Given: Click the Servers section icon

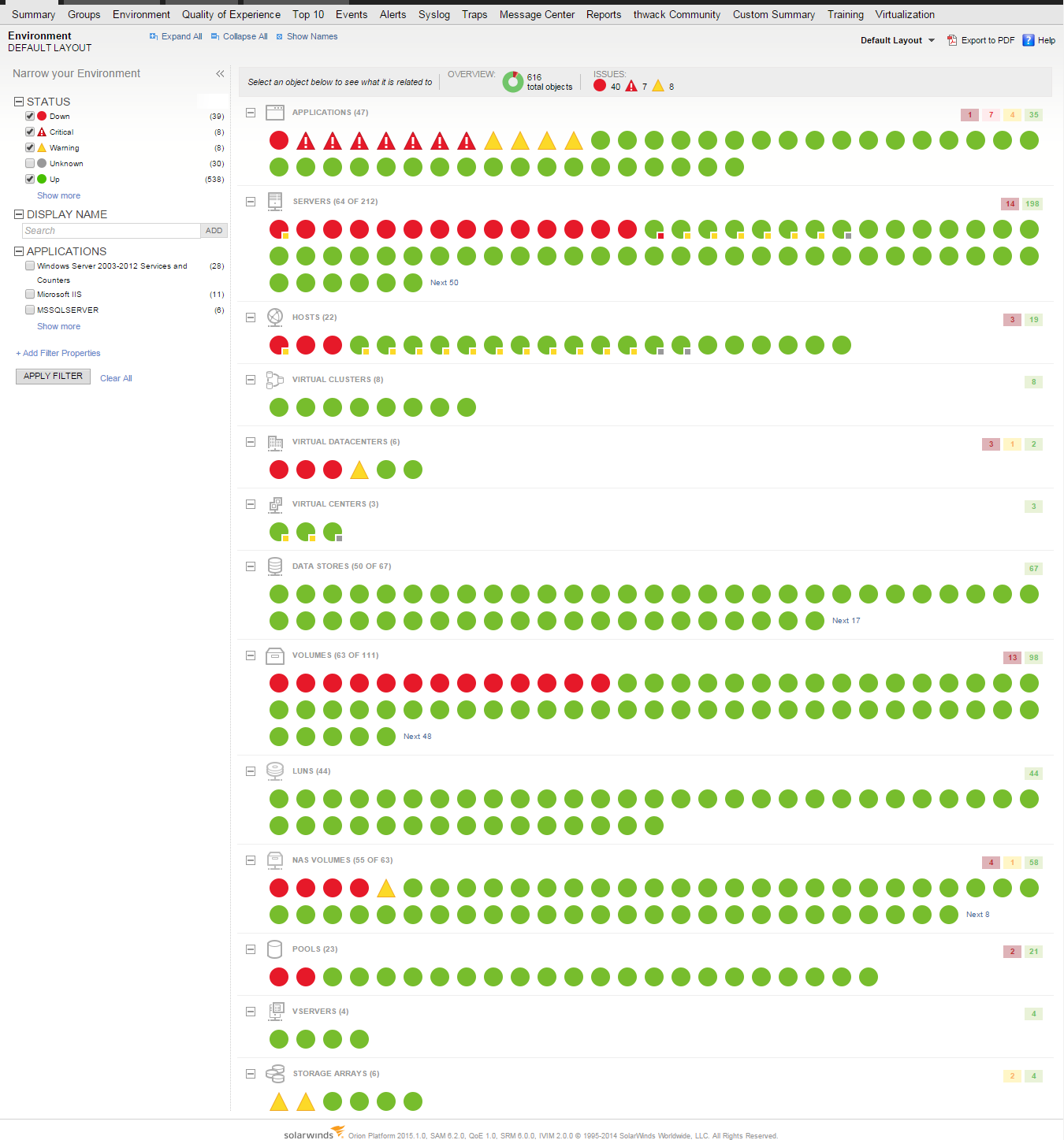Looking at the screenshot, I should [x=275, y=201].
